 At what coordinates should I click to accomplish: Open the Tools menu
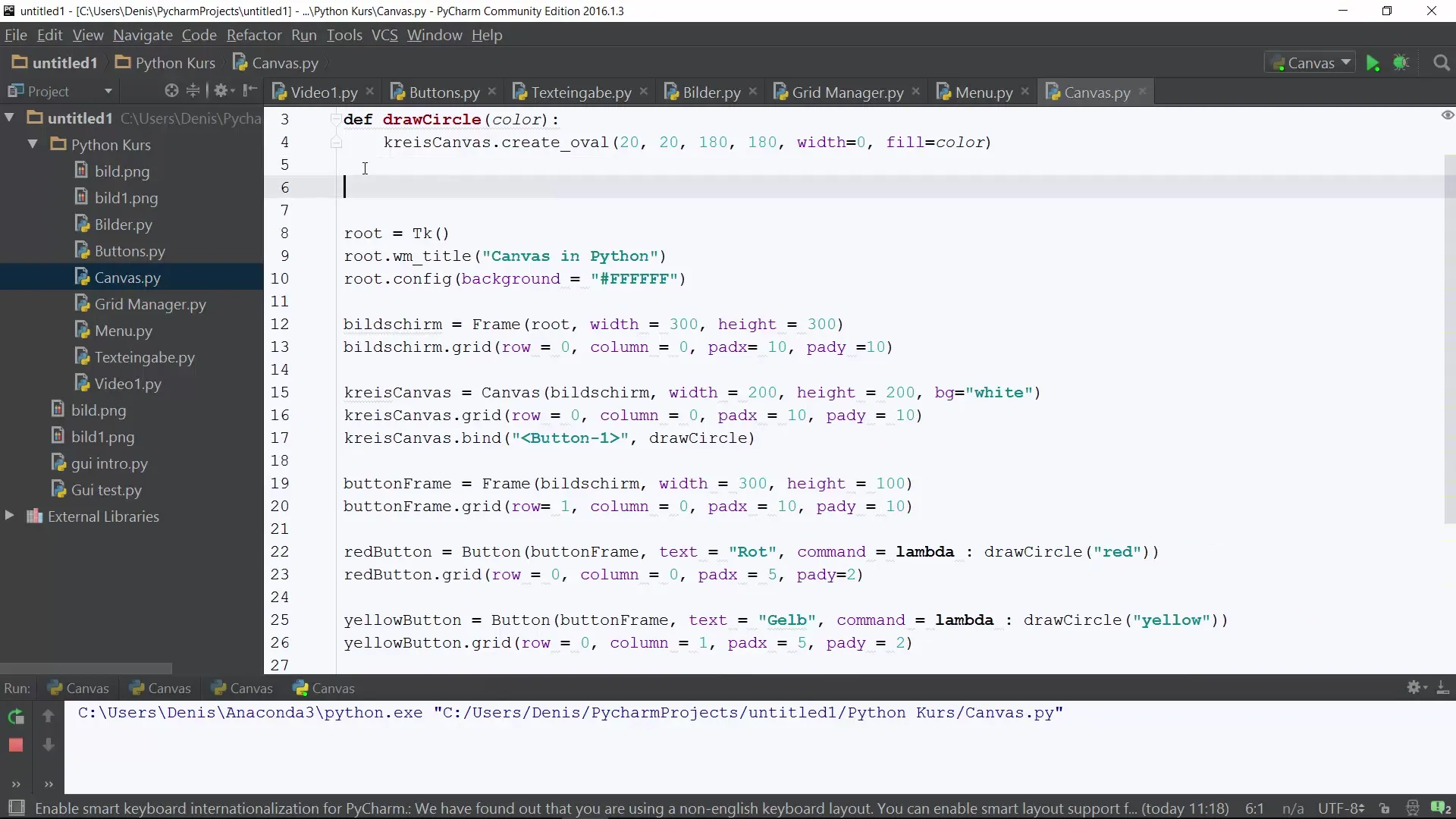tap(344, 35)
